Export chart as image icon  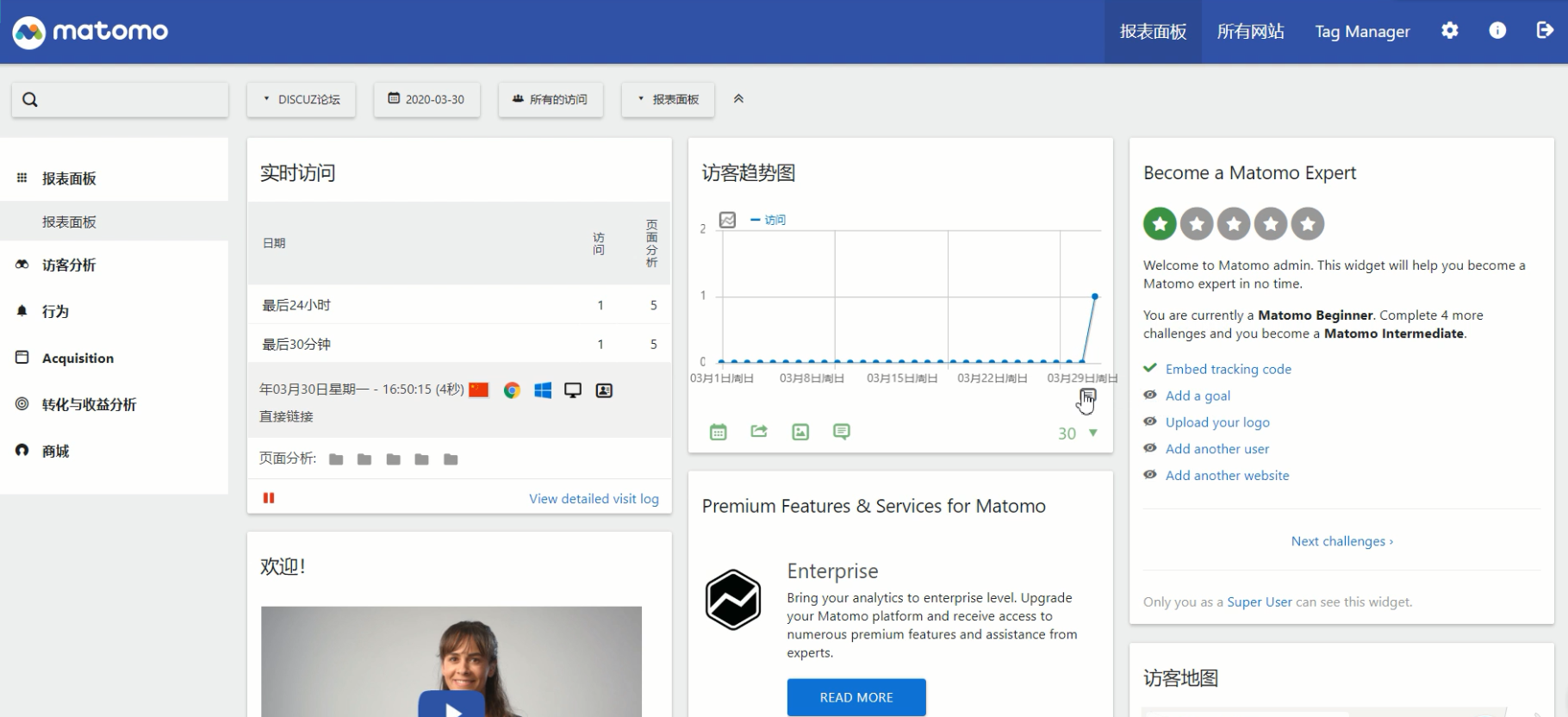[x=800, y=432]
